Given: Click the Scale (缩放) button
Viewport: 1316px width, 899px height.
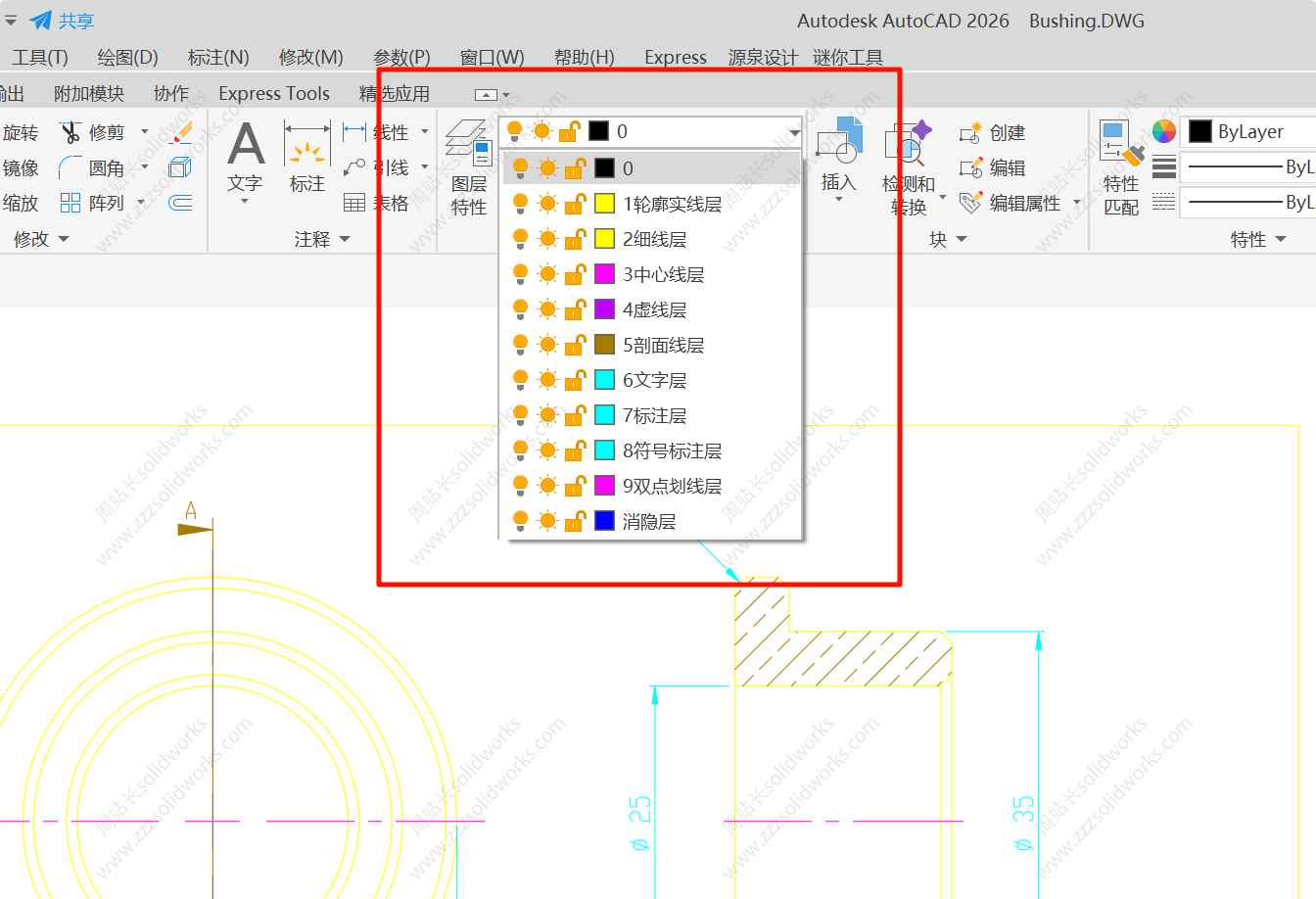Looking at the screenshot, I should (21, 203).
